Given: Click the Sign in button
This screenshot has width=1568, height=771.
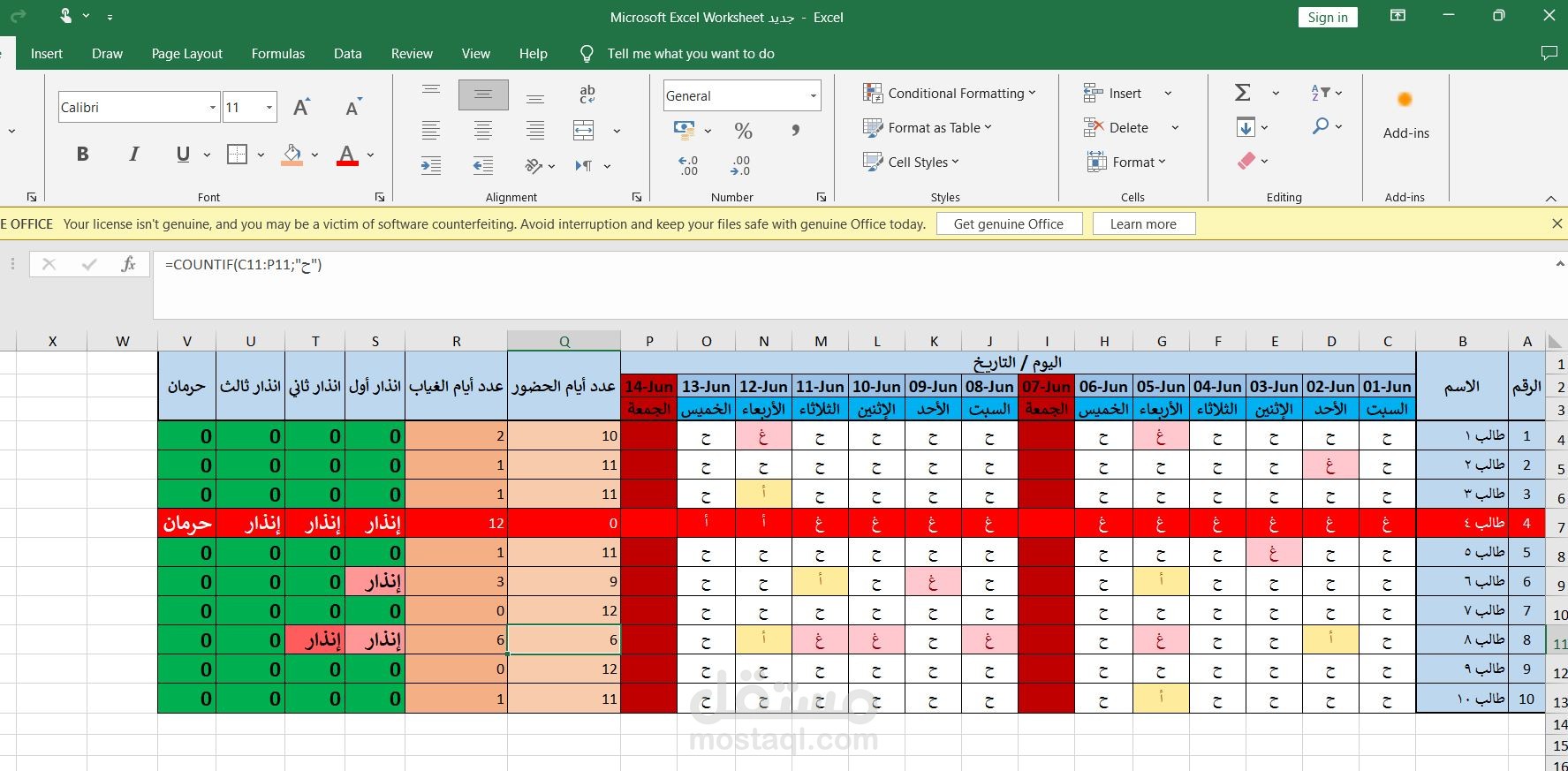Looking at the screenshot, I should coord(1328,17).
